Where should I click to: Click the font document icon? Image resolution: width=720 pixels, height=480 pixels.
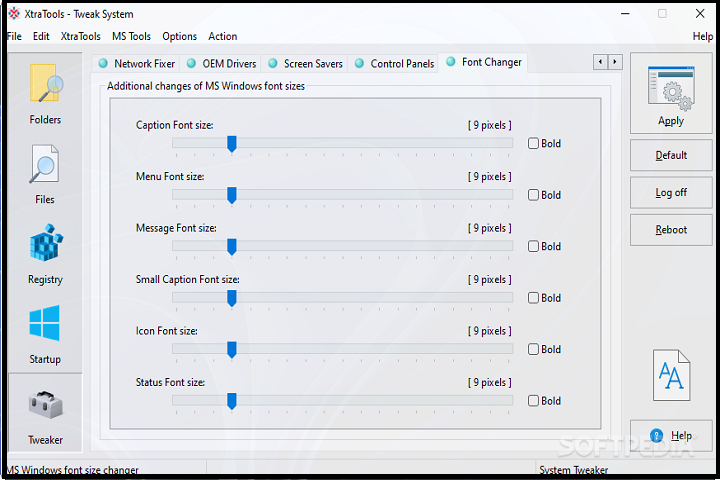coord(671,376)
